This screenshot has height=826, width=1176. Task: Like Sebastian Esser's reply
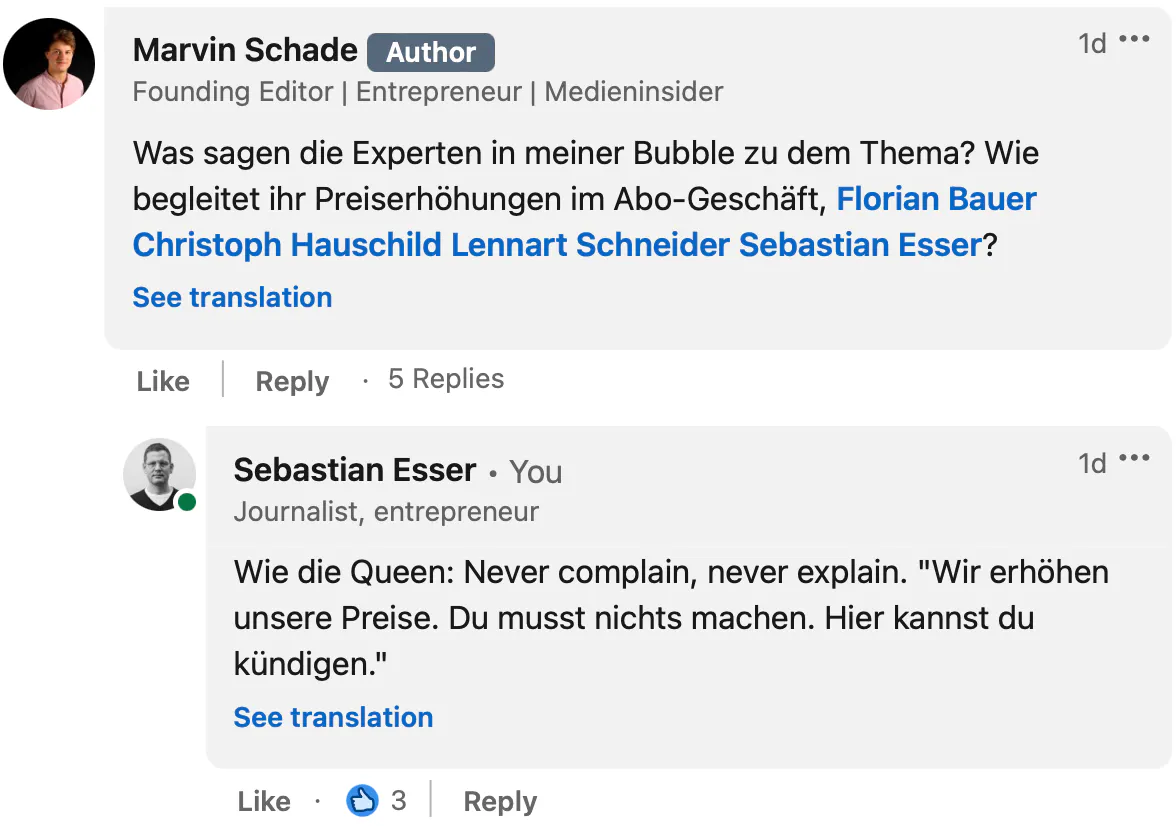click(x=264, y=801)
